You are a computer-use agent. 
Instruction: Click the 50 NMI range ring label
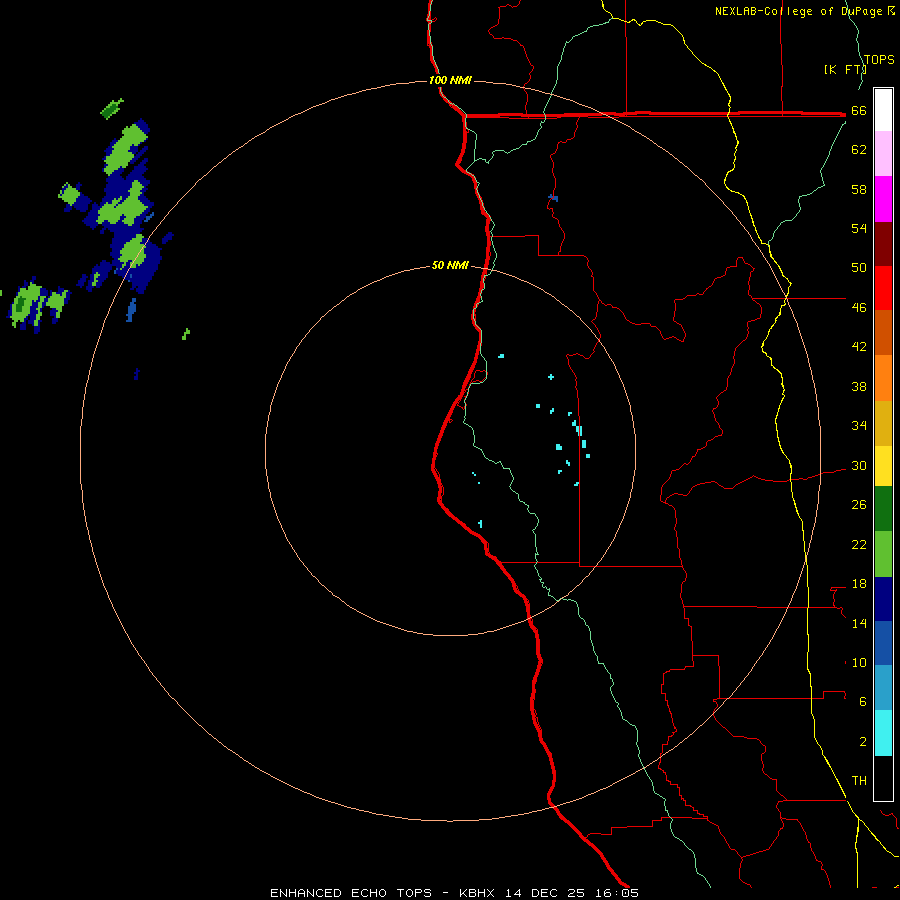(x=450, y=265)
